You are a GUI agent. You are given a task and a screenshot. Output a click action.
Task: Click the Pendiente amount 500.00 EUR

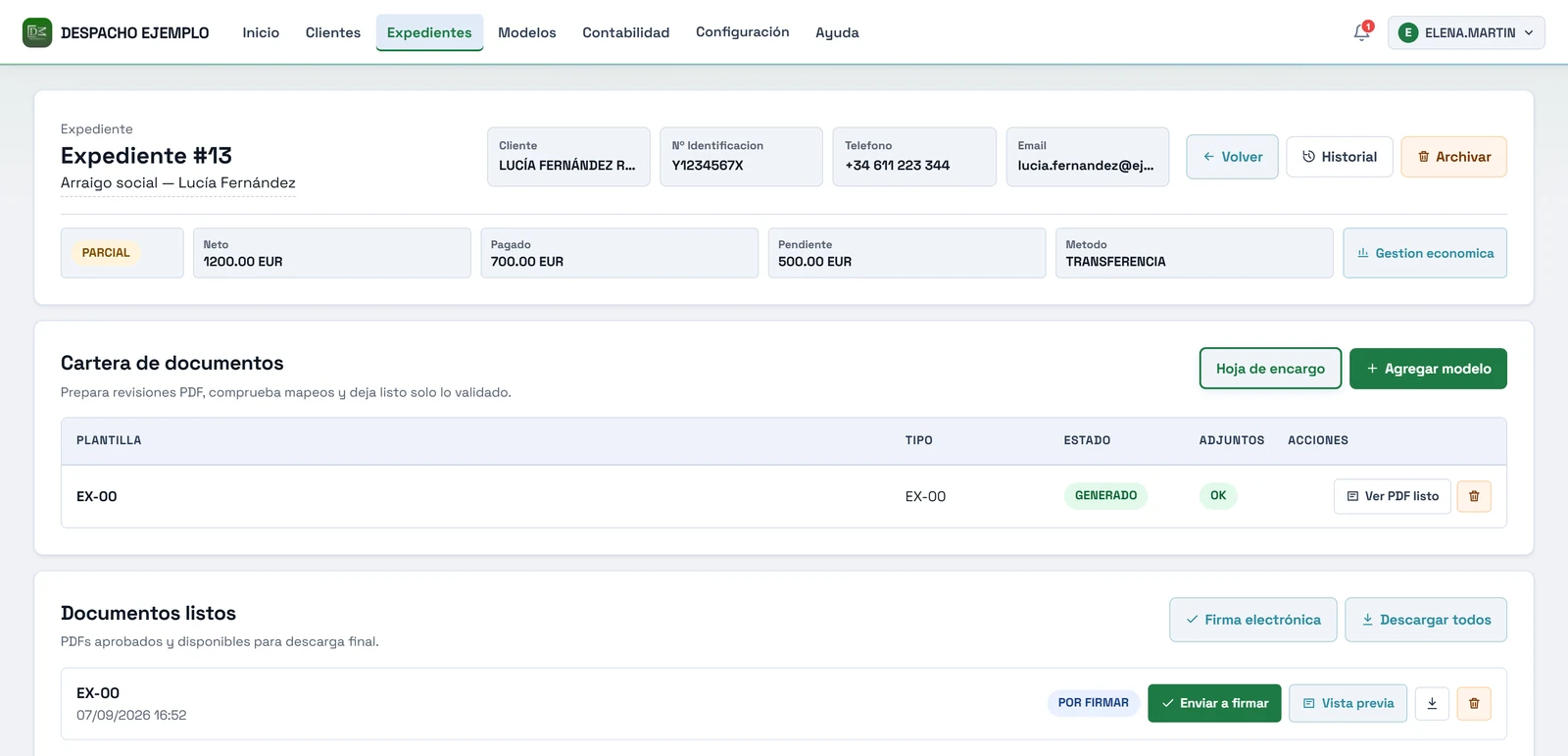814,262
